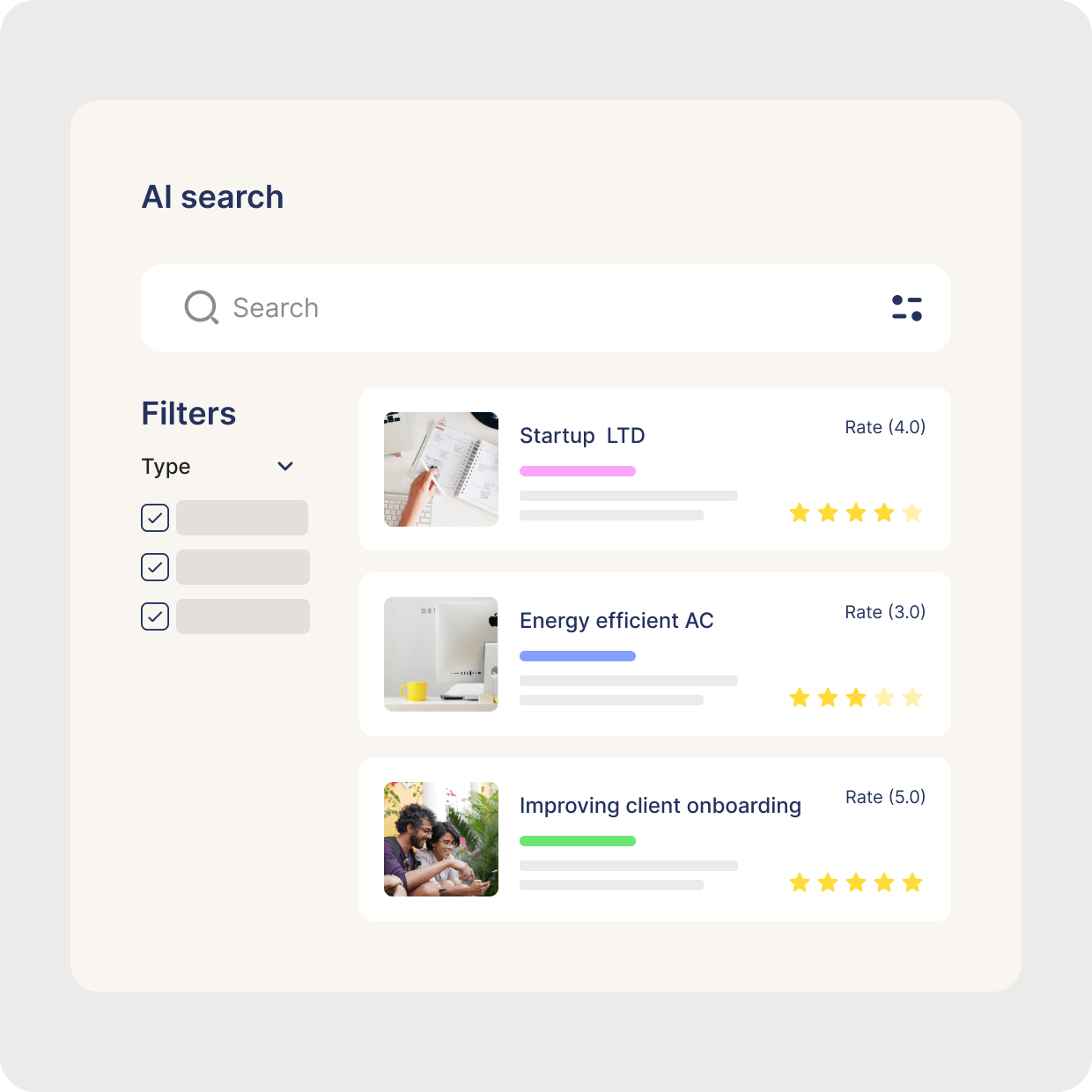Click the Type filter label

(166, 467)
